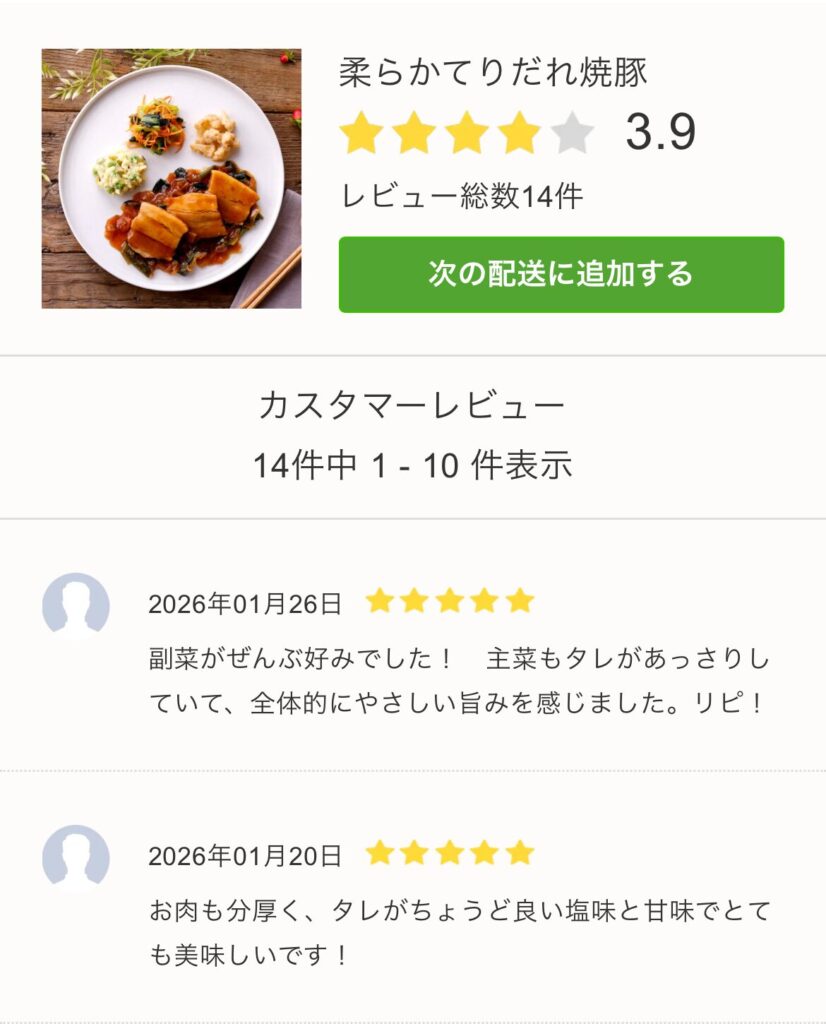The image size is (826, 1024).
Task: Tap the reviewer avatar for January 20 review
Action: 76,858
